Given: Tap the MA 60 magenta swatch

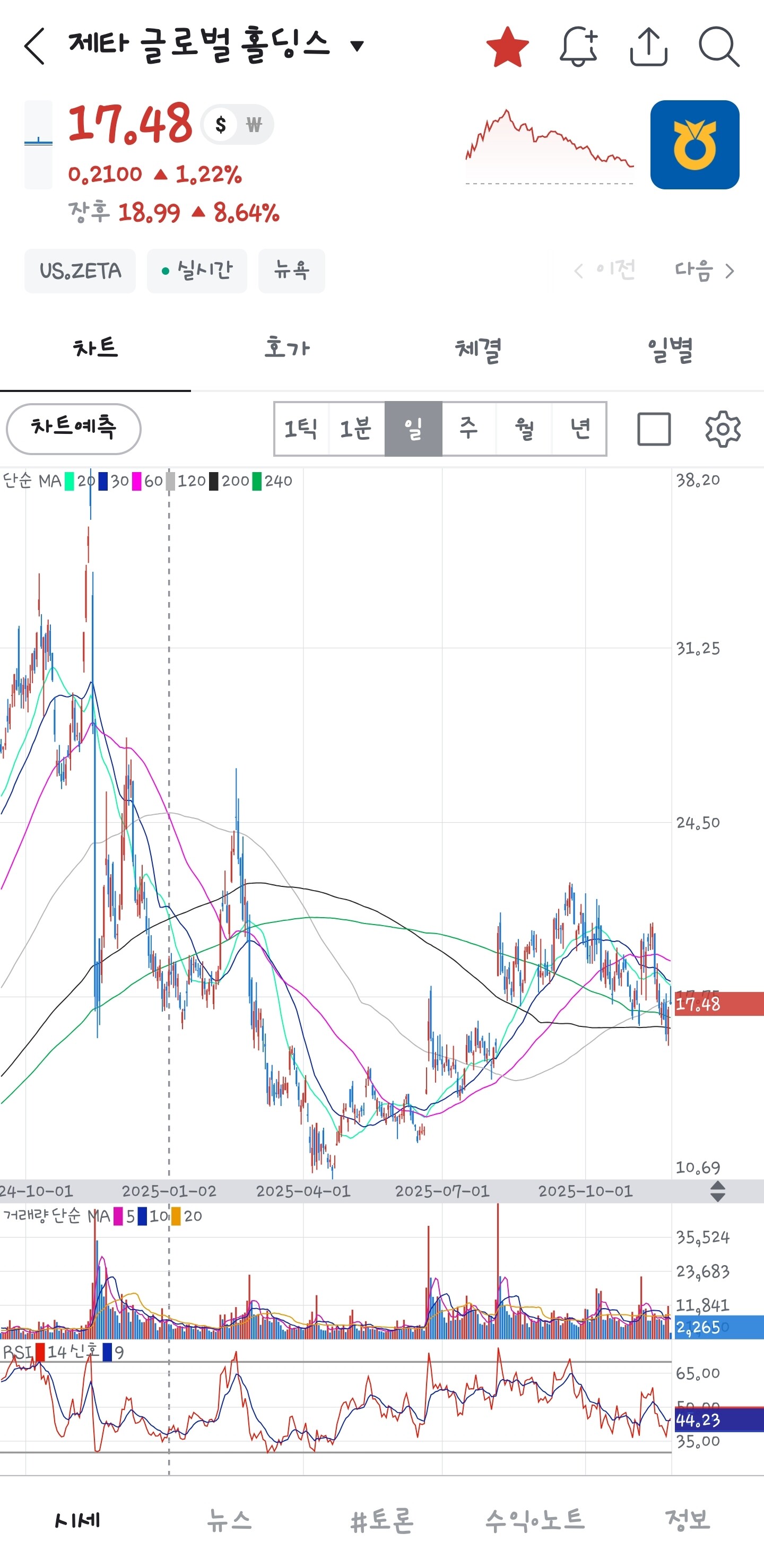Looking at the screenshot, I should pyautogui.click(x=136, y=482).
